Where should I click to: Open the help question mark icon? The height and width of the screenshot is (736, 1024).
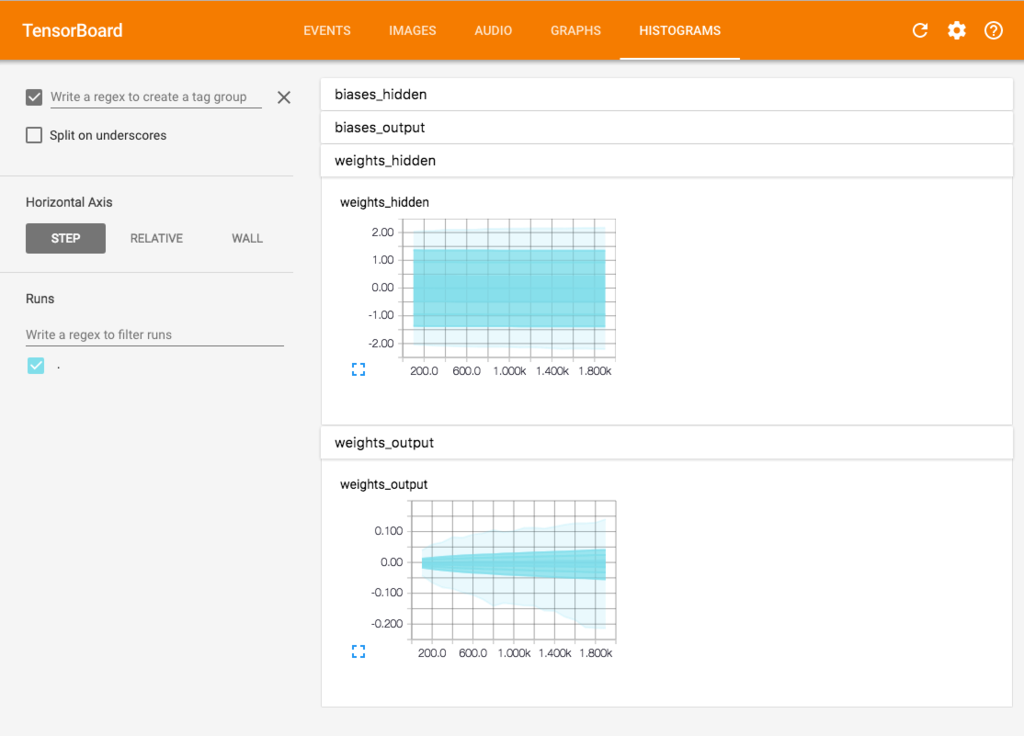click(993, 31)
